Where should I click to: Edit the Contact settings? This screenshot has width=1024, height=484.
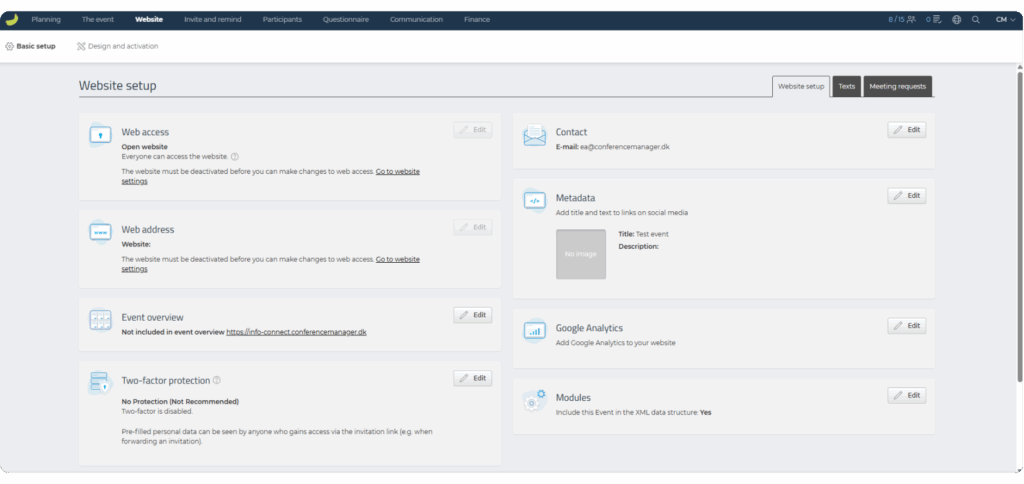(x=906, y=130)
